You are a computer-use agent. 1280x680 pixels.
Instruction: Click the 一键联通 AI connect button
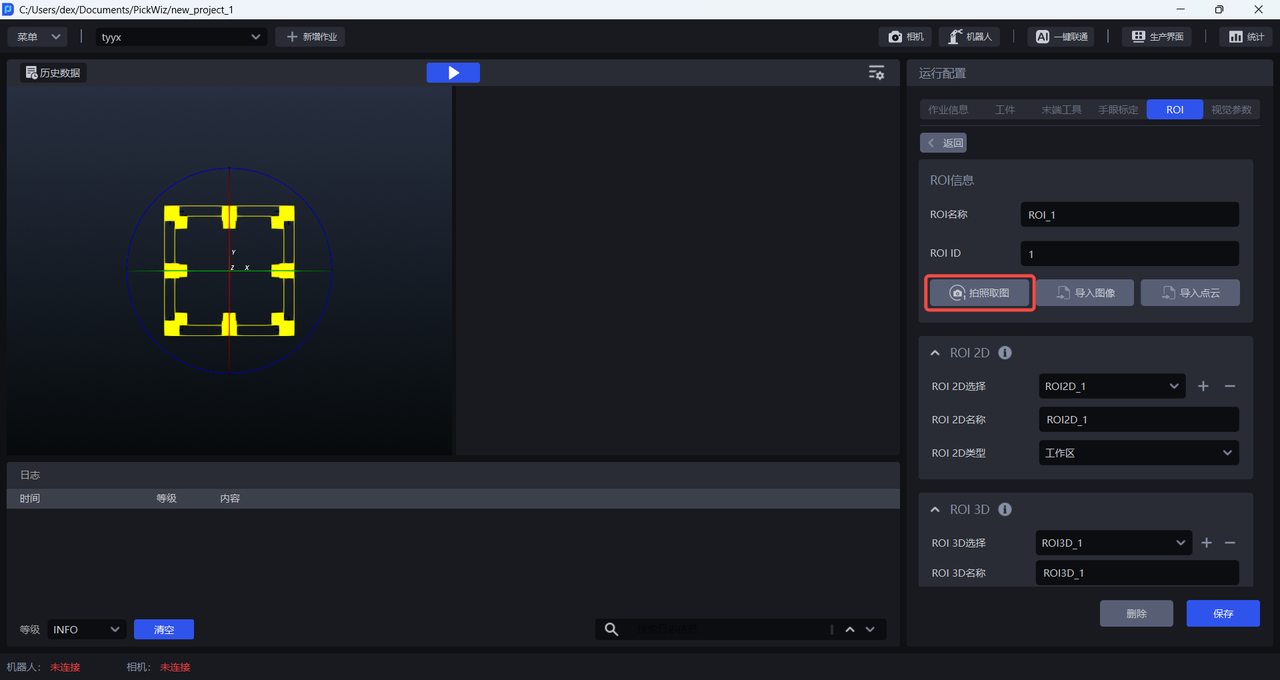1061,37
